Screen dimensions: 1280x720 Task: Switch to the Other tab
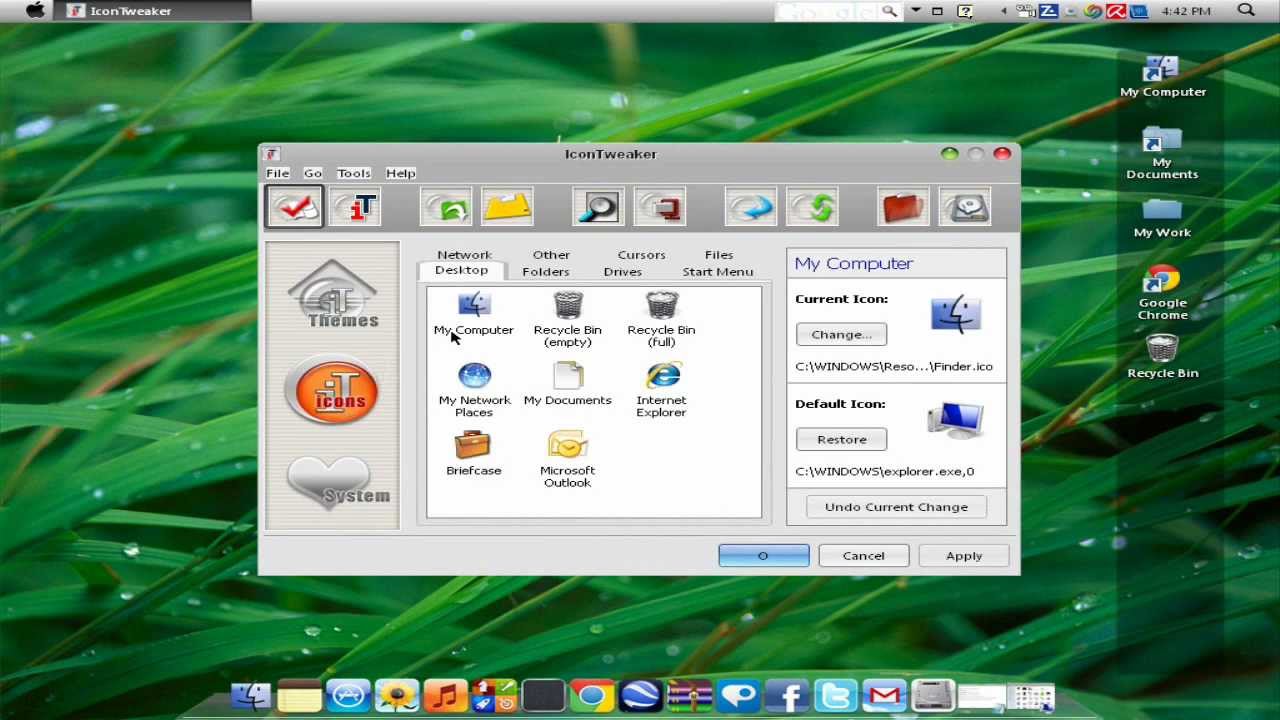click(x=551, y=255)
